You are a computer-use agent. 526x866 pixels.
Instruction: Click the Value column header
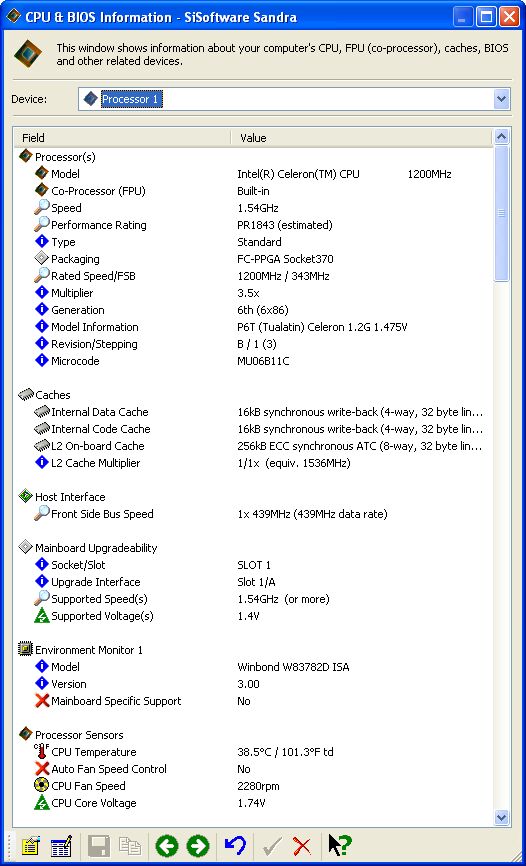pyautogui.click(x=361, y=138)
